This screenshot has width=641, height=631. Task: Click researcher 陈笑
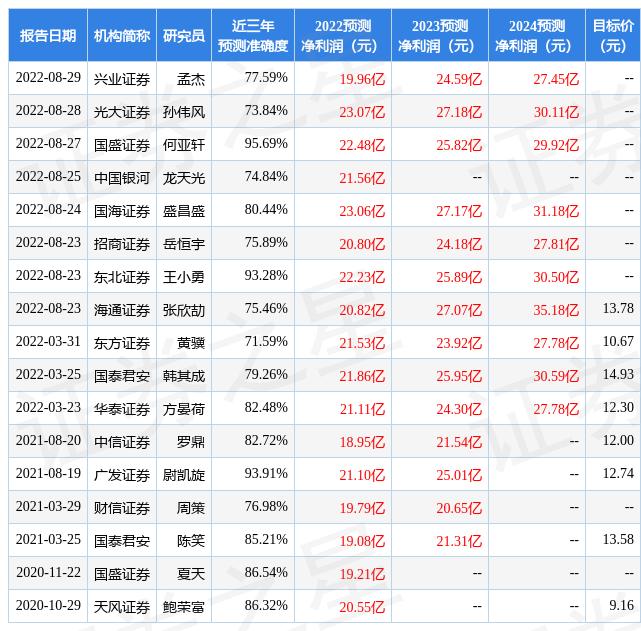[x=191, y=541]
